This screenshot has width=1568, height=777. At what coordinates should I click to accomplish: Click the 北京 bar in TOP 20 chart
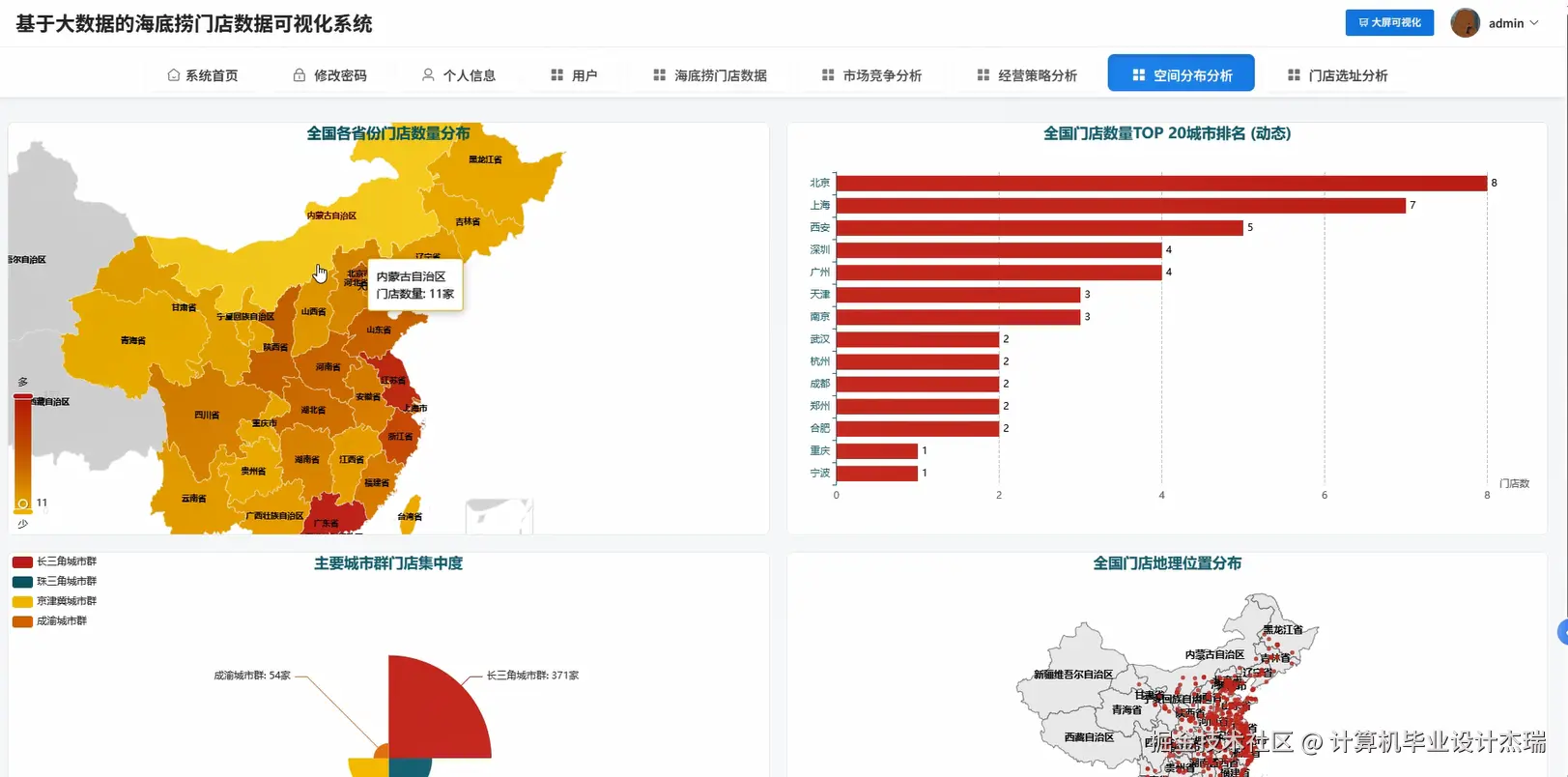(1161, 183)
